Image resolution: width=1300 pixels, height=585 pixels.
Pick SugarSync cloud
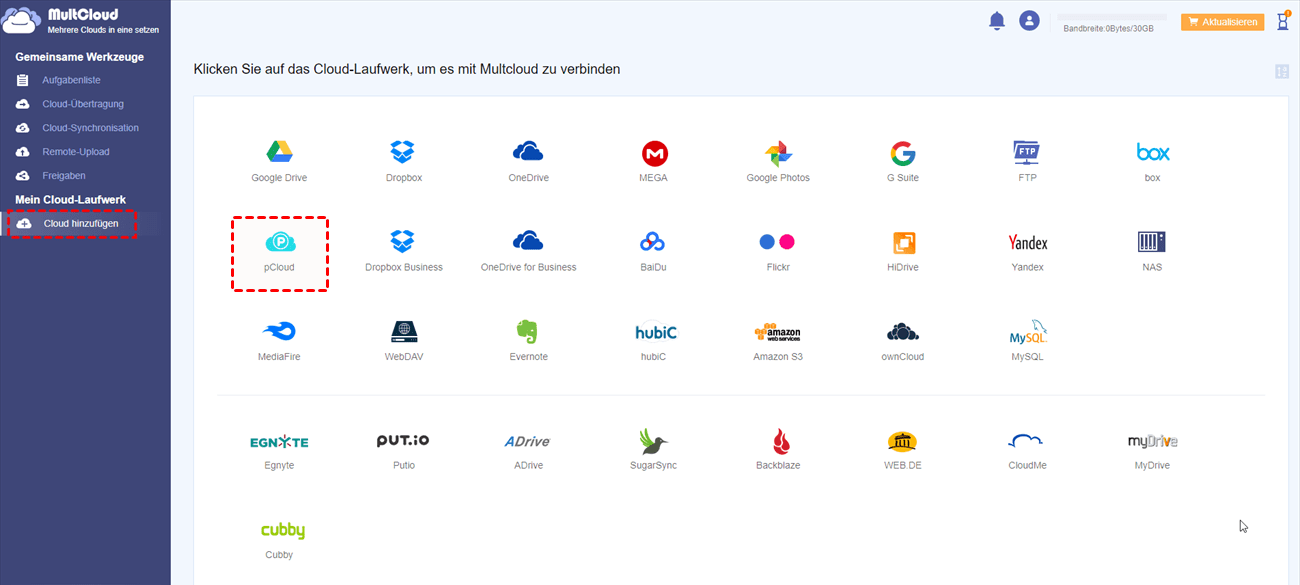point(653,441)
